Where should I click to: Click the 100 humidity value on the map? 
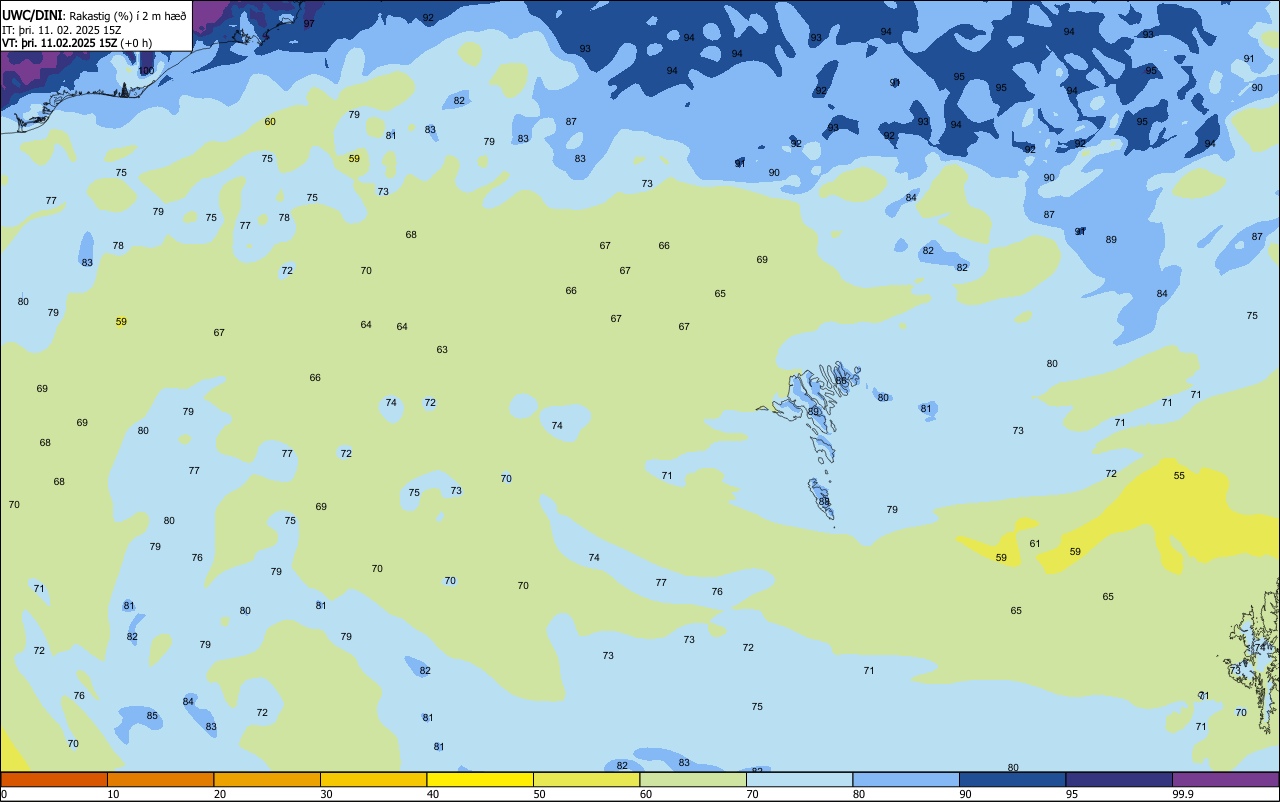pyautogui.click(x=146, y=71)
